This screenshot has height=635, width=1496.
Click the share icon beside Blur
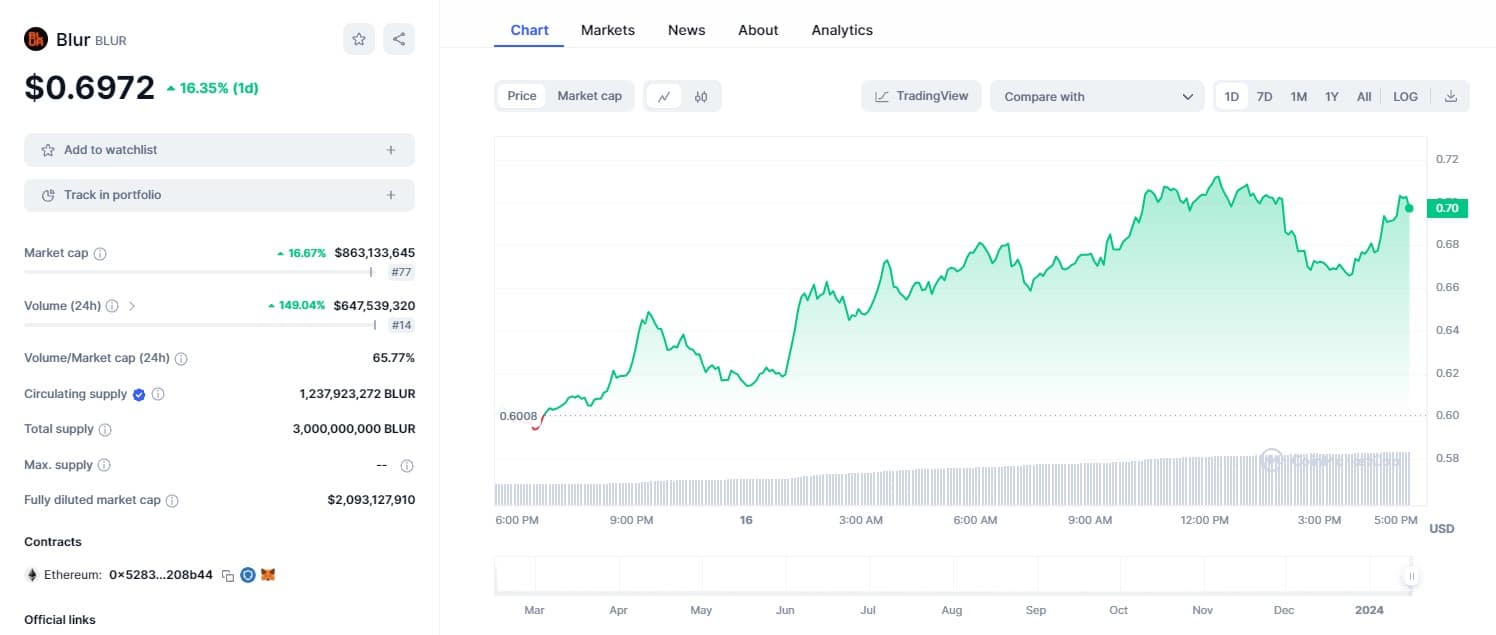pos(399,39)
